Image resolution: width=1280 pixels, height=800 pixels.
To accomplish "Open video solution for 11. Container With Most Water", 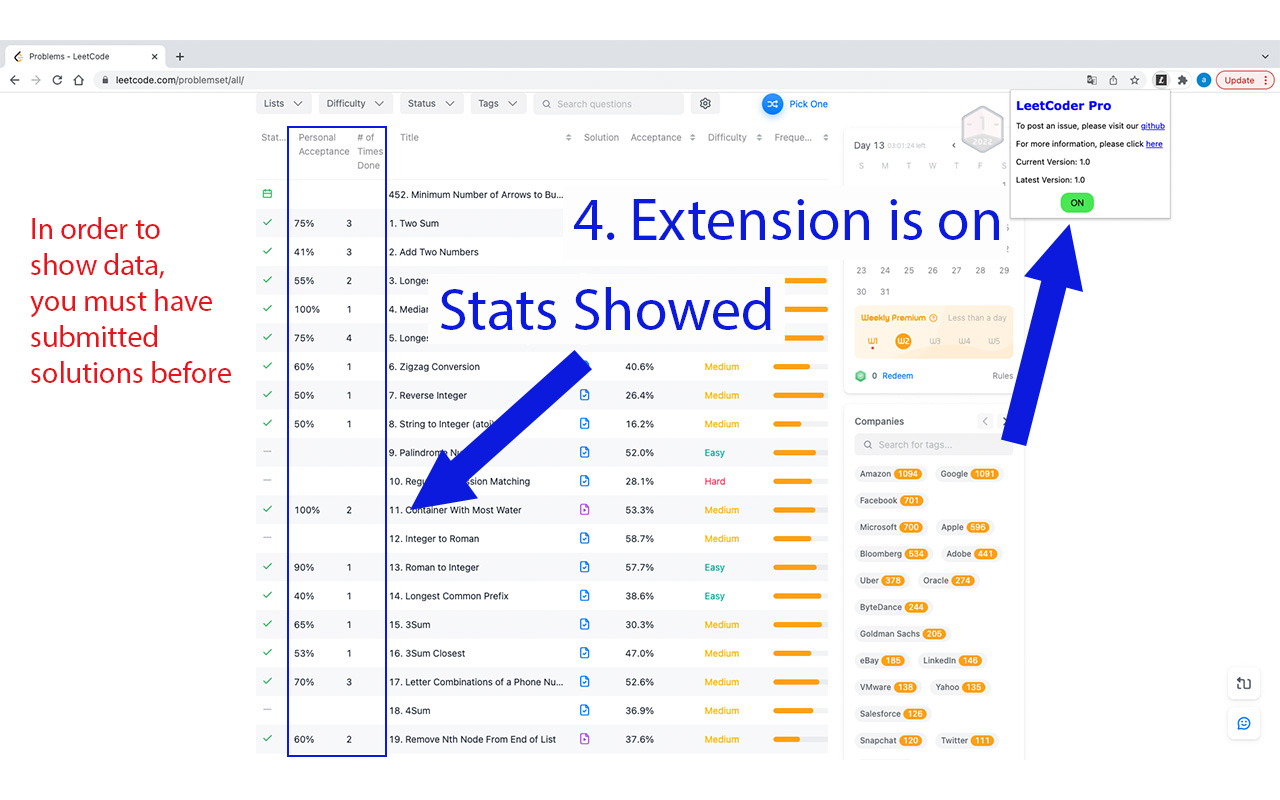I will [x=585, y=510].
